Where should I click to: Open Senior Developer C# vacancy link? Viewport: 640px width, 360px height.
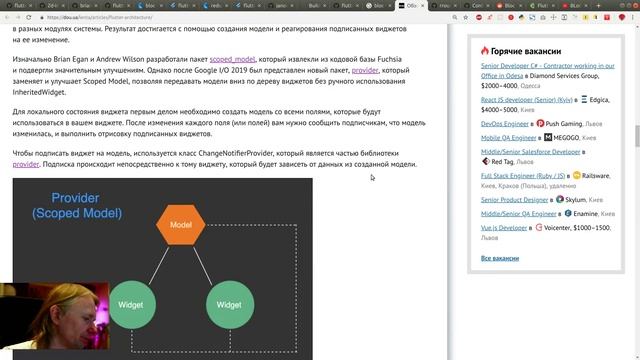pos(547,71)
